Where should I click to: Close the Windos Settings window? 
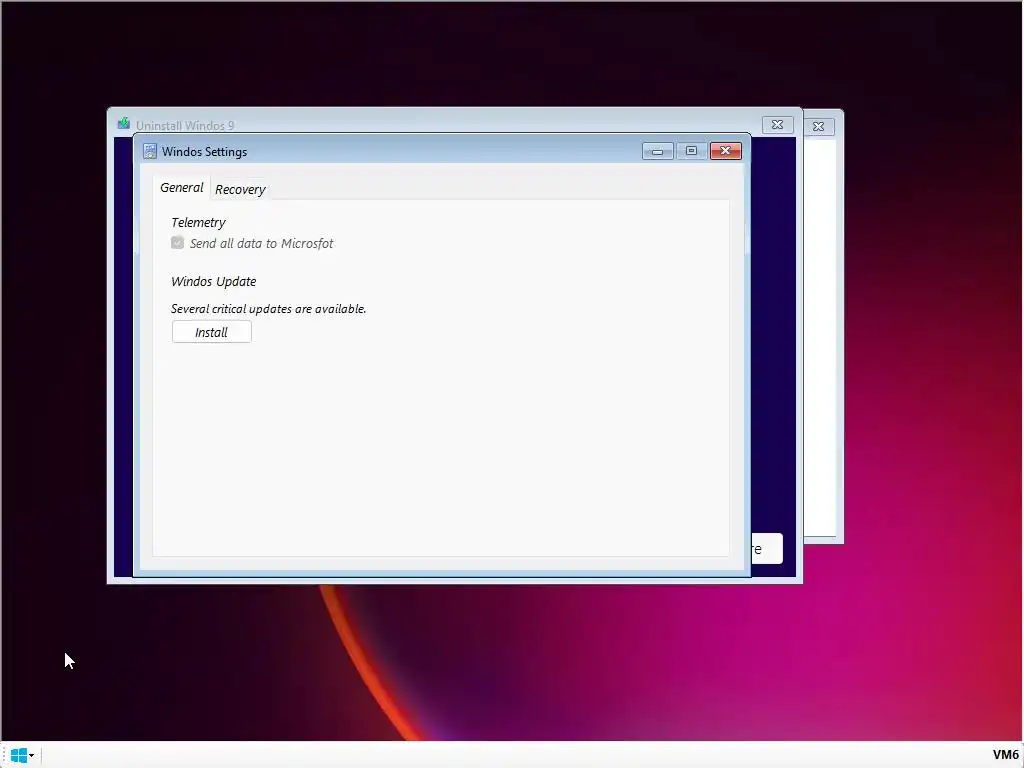725,151
